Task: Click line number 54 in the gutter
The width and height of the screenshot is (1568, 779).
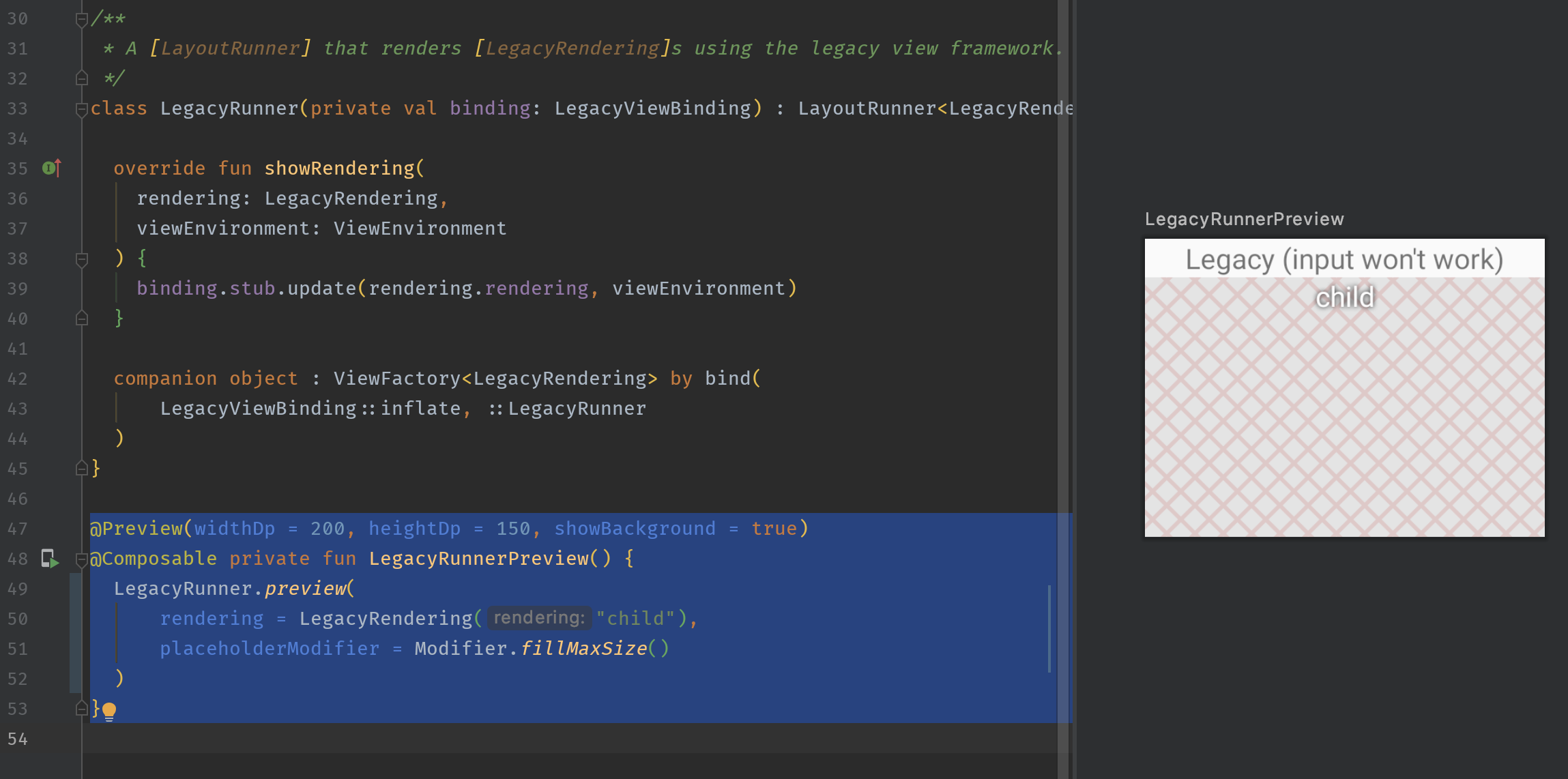Action: coord(18,739)
